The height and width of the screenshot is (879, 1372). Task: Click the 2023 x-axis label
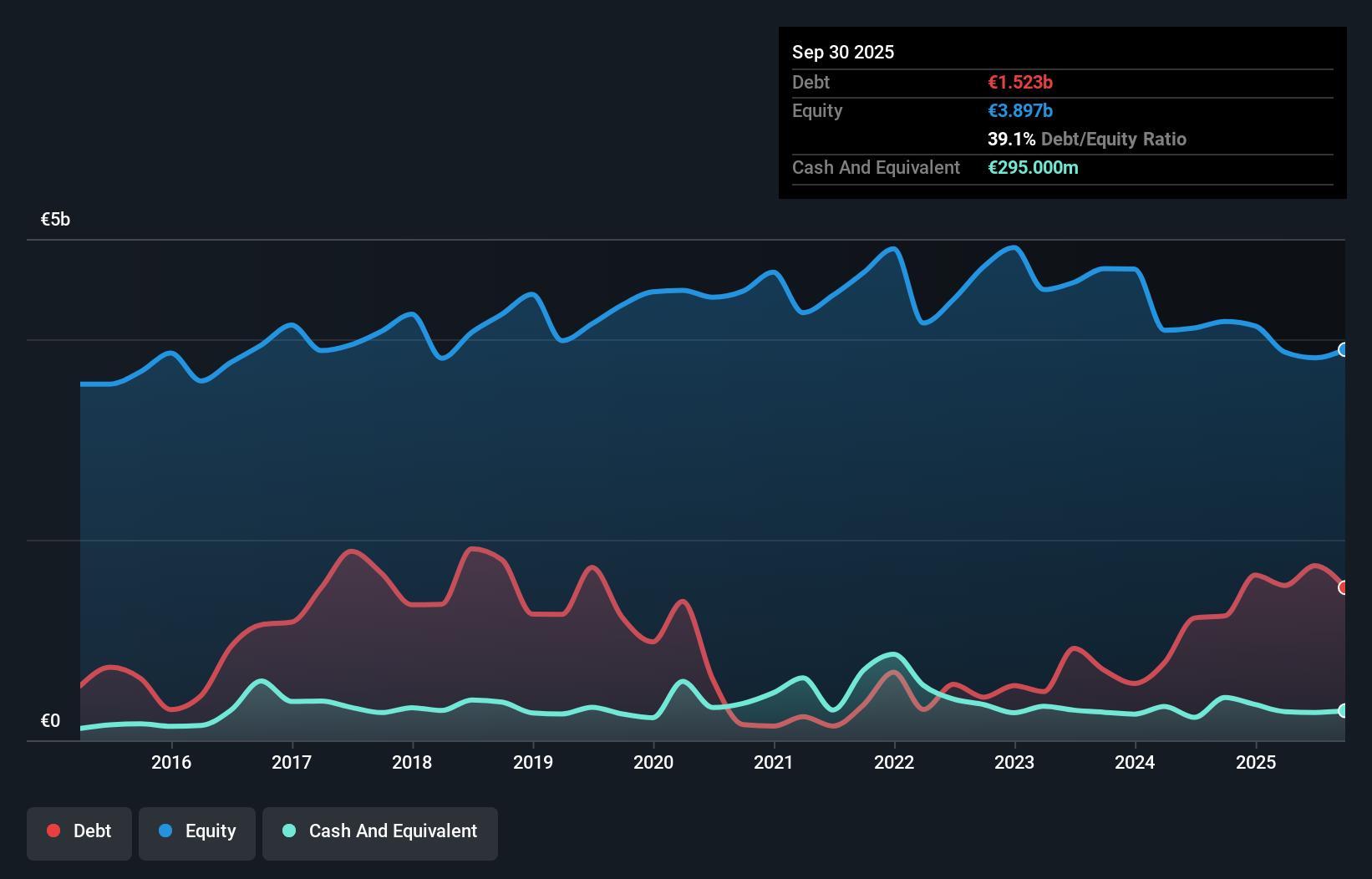(x=1014, y=762)
